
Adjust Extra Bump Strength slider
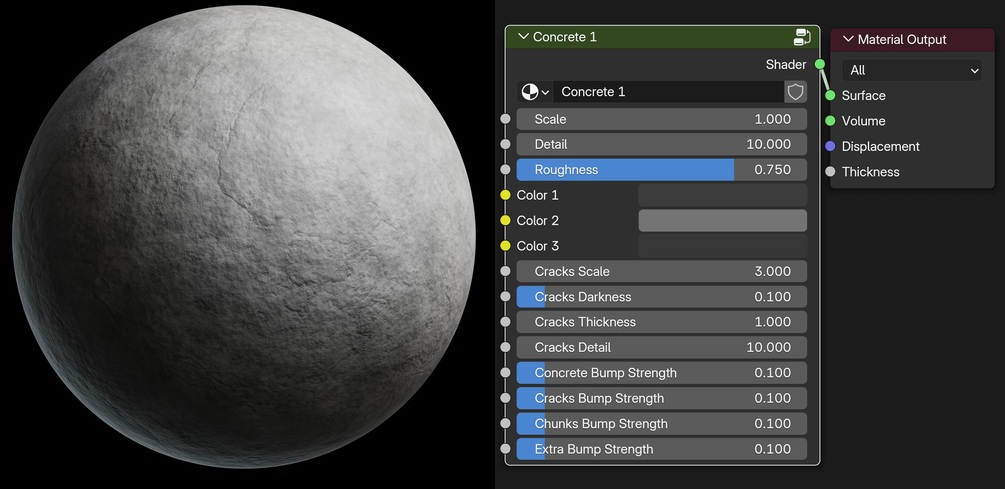(x=661, y=449)
